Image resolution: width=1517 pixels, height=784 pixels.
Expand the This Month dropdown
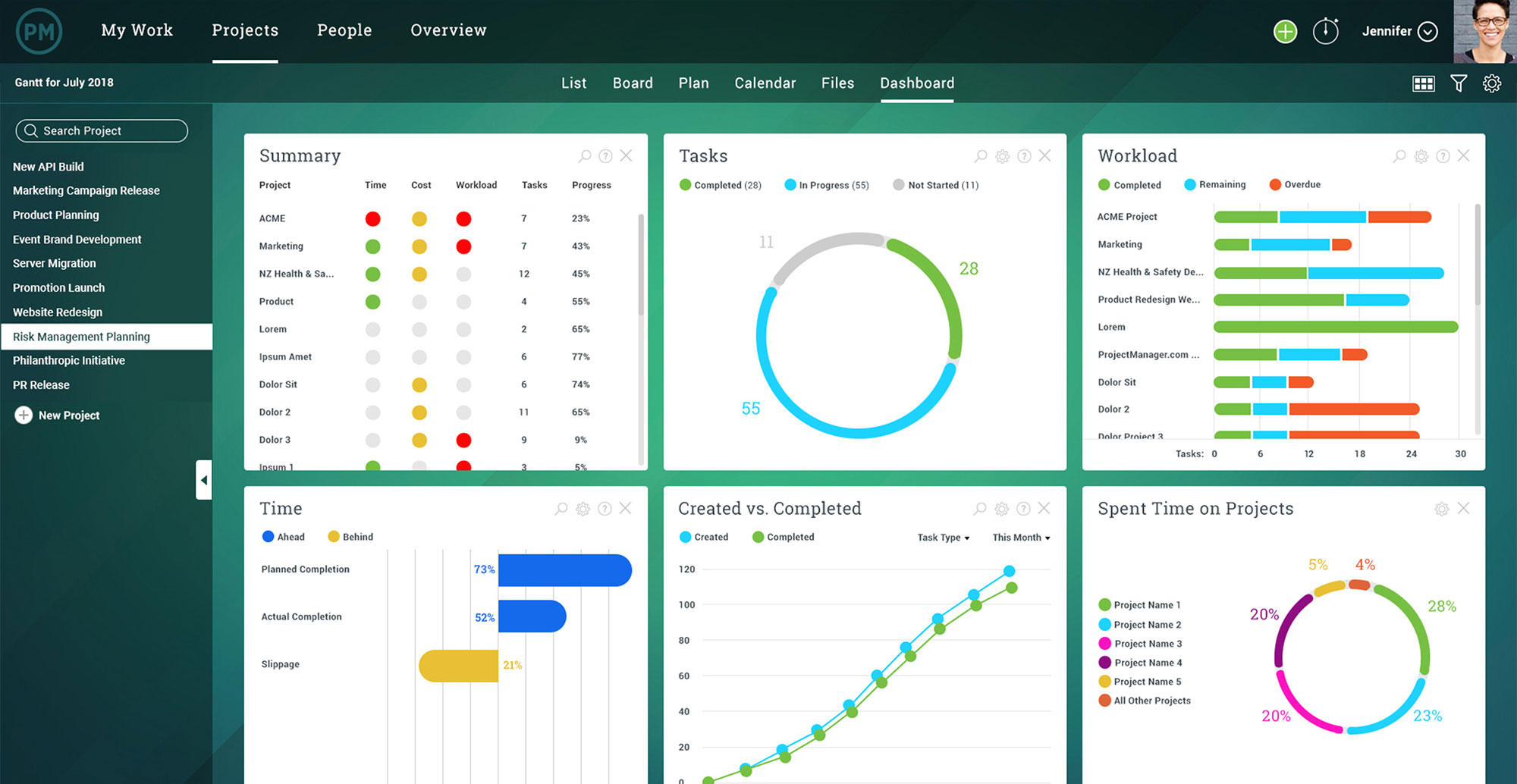[1021, 538]
